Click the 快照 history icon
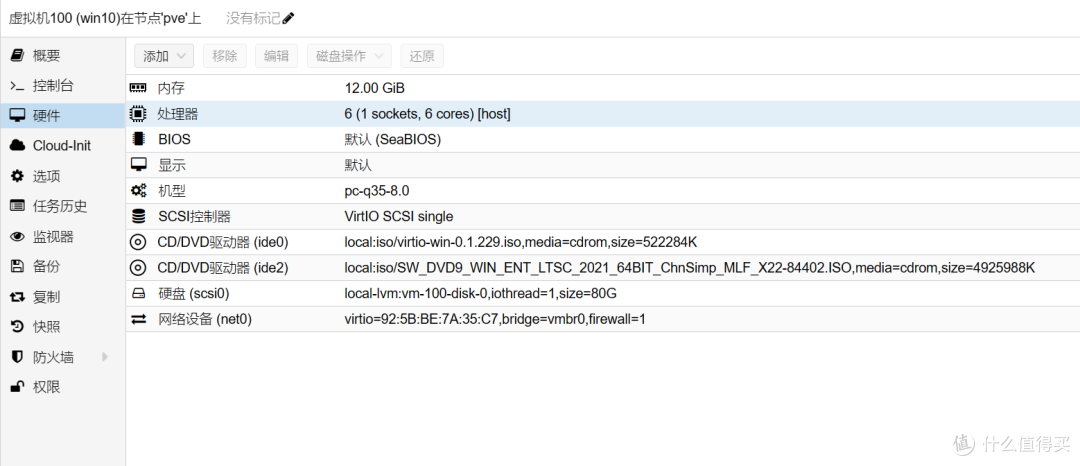This screenshot has width=1080, height=466. (17, 327)
